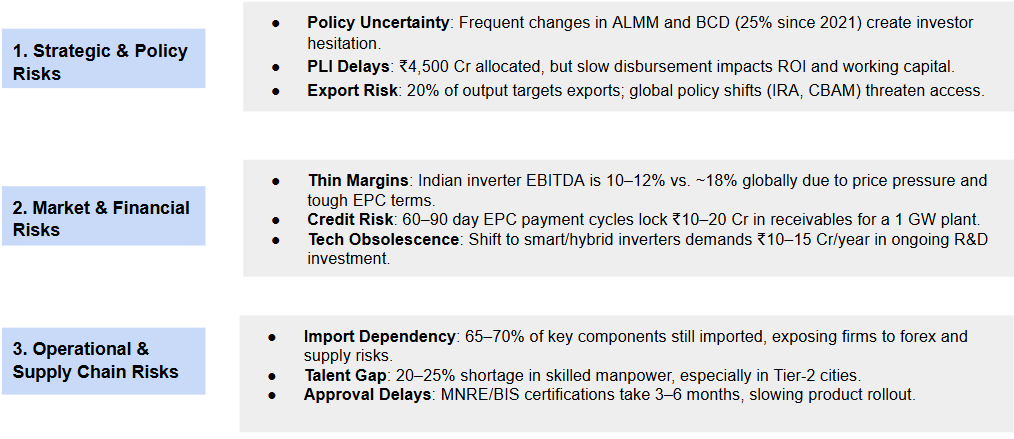This screenshot has width=1014, height=439.
Task: Click the Export Risk heading
Action: pos(350,90)
